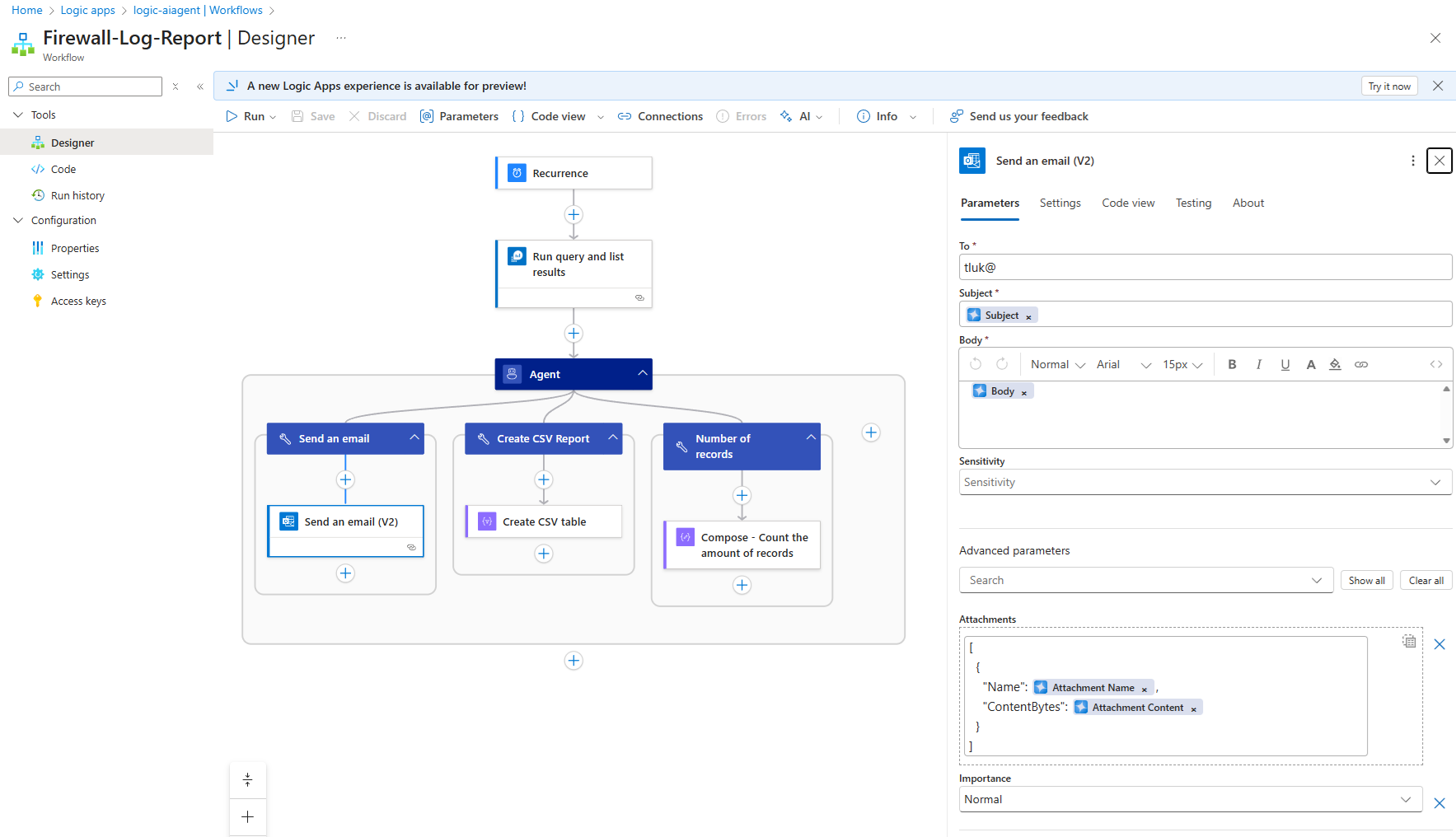Click the To email address field

pos(1205,267)
